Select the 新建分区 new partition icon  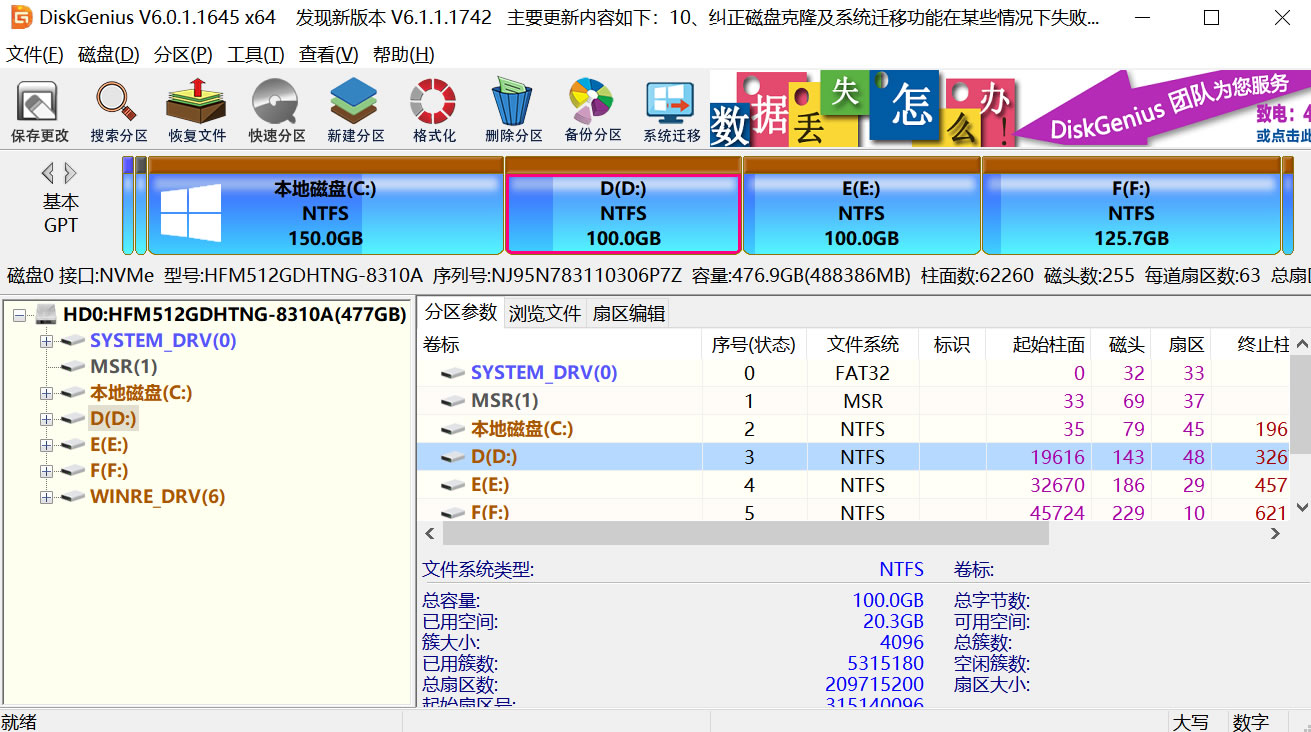(355, 110)
